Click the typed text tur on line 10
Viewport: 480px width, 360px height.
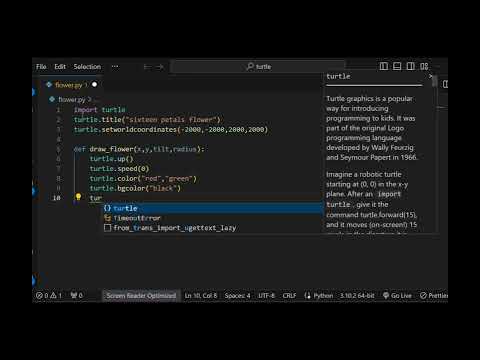coord(96,198)
